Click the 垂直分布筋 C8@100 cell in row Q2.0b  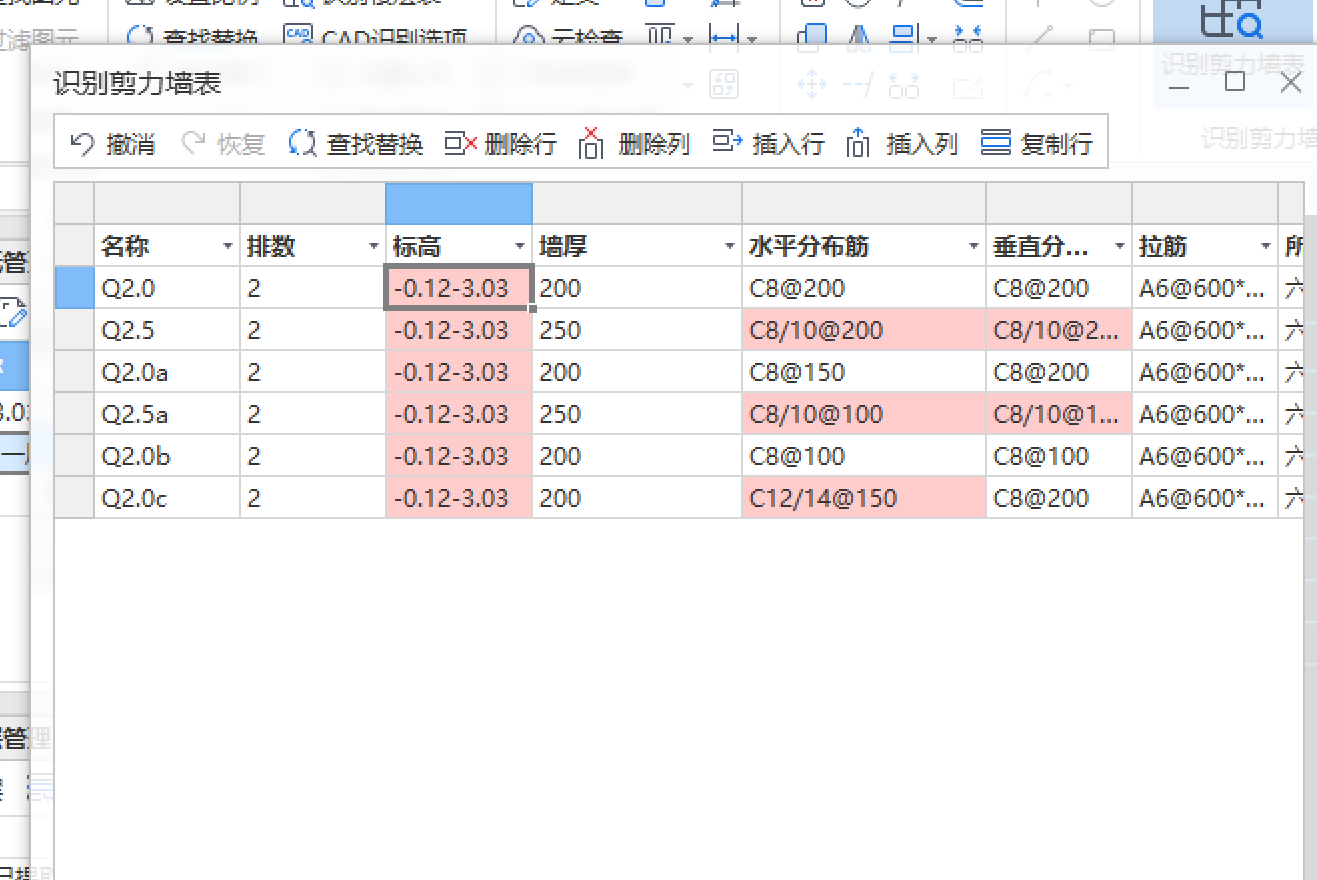point(1059,456)
